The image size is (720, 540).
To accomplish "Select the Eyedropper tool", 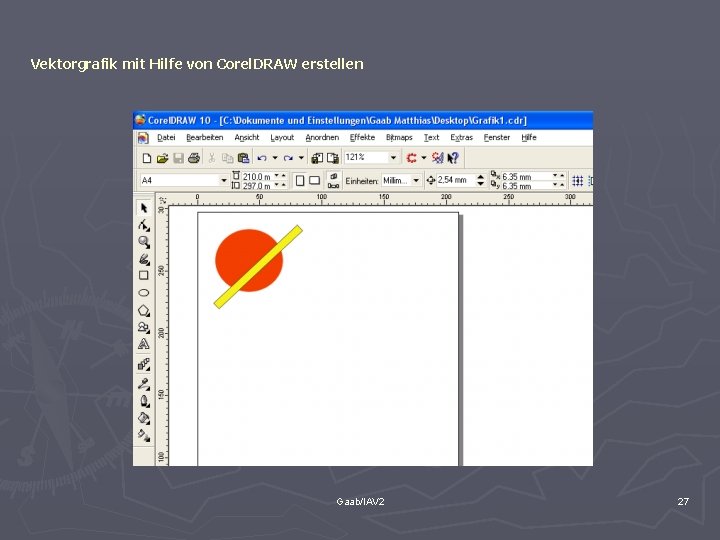I will coord(144,384).
